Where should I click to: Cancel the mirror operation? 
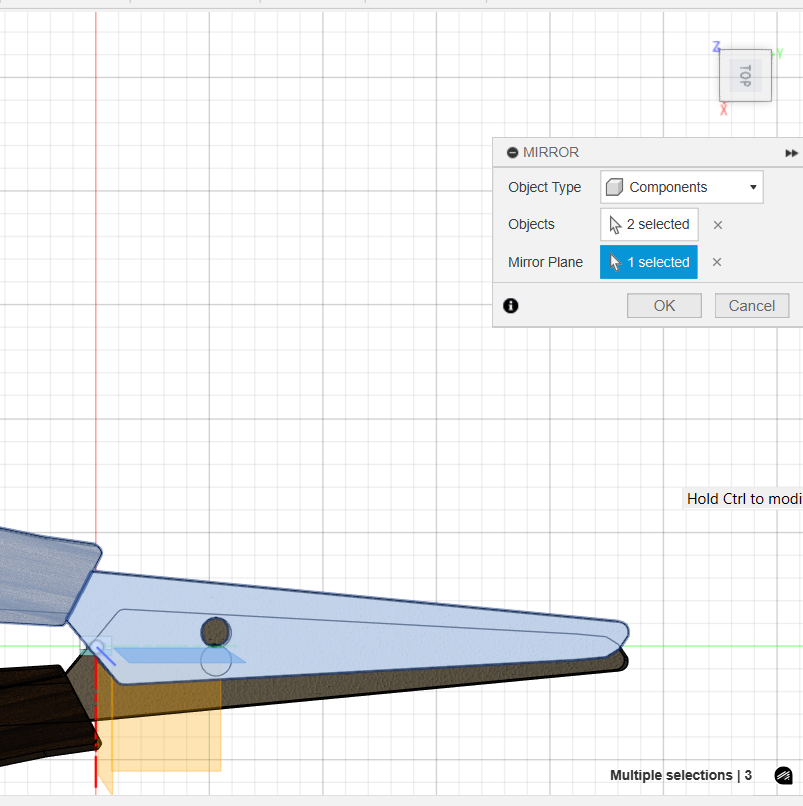coord(751,306)
